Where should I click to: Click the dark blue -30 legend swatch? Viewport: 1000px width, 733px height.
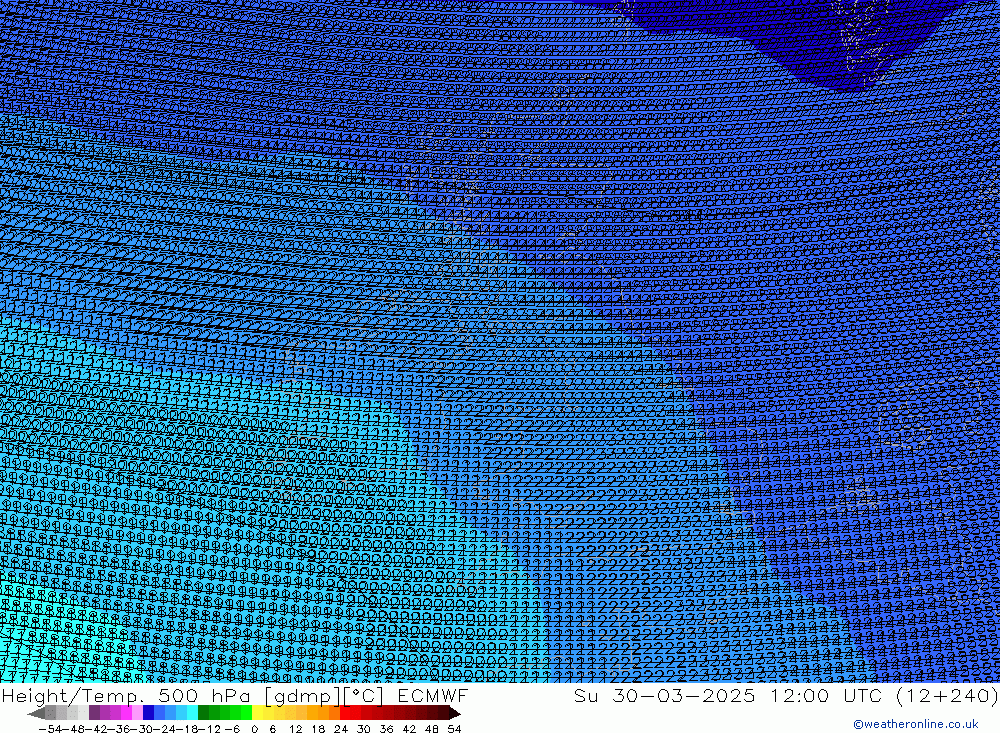[148, 713]
